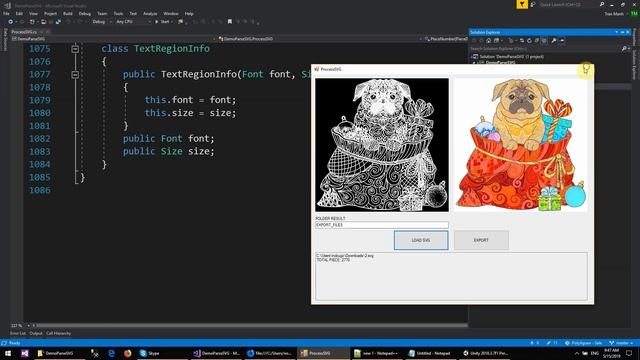Switch to Unity 2018 taskbar window

[485, 353]
